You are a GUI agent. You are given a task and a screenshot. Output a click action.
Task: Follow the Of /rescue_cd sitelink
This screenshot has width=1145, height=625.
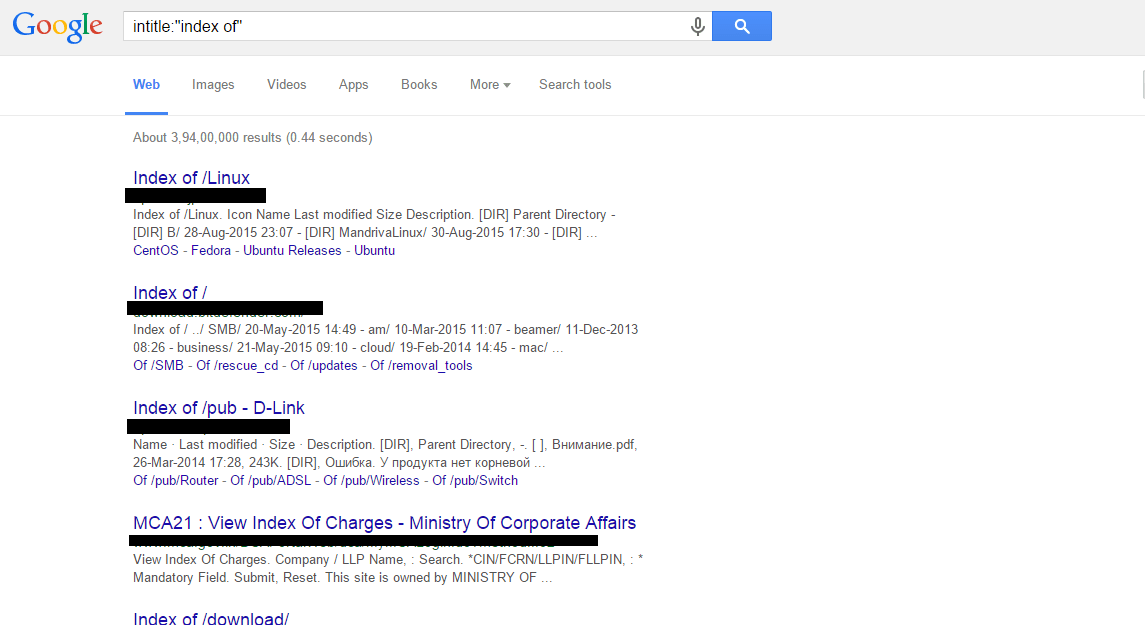237,366
